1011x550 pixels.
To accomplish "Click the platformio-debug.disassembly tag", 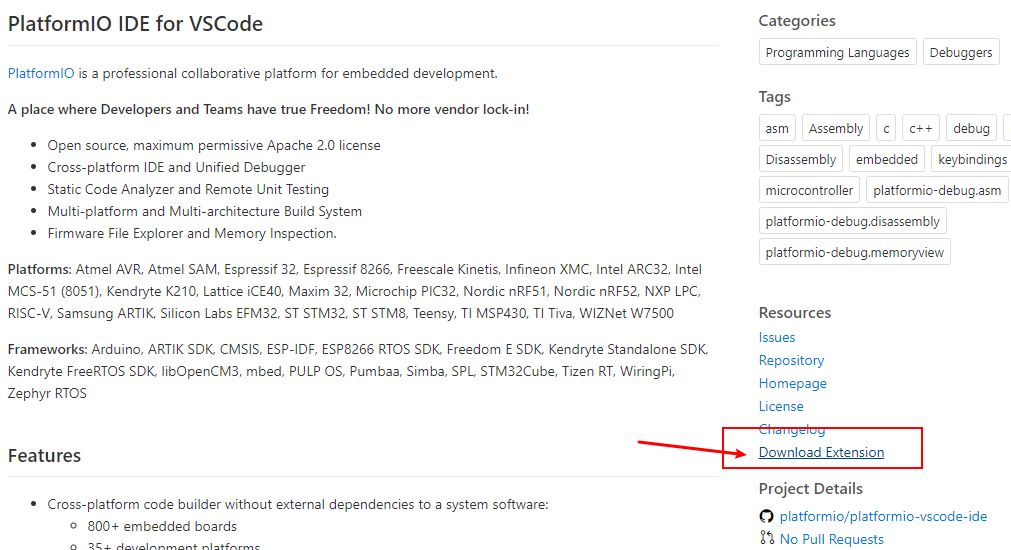I will [852, 221].
